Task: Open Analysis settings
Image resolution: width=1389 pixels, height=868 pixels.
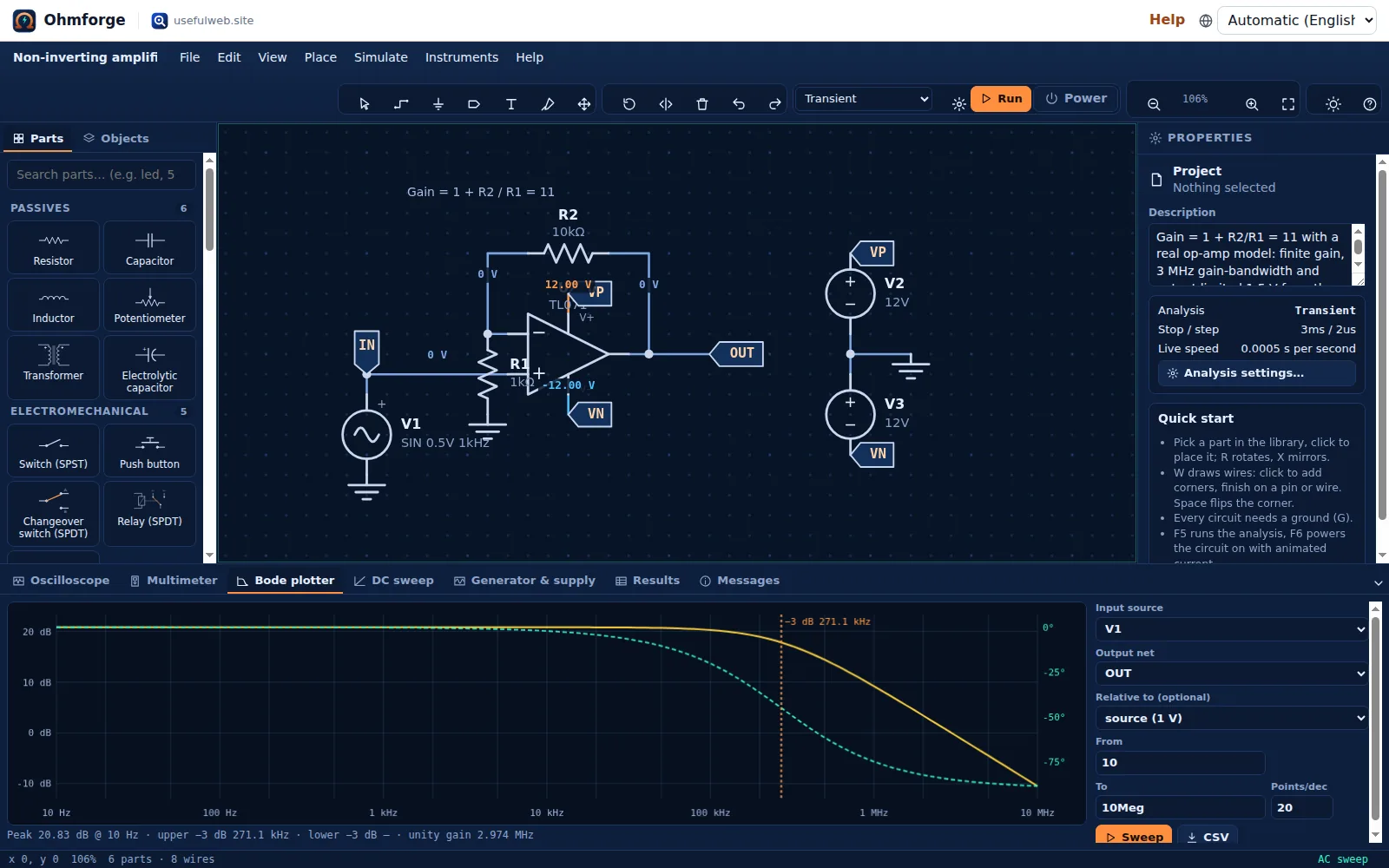Action: 1256,373
